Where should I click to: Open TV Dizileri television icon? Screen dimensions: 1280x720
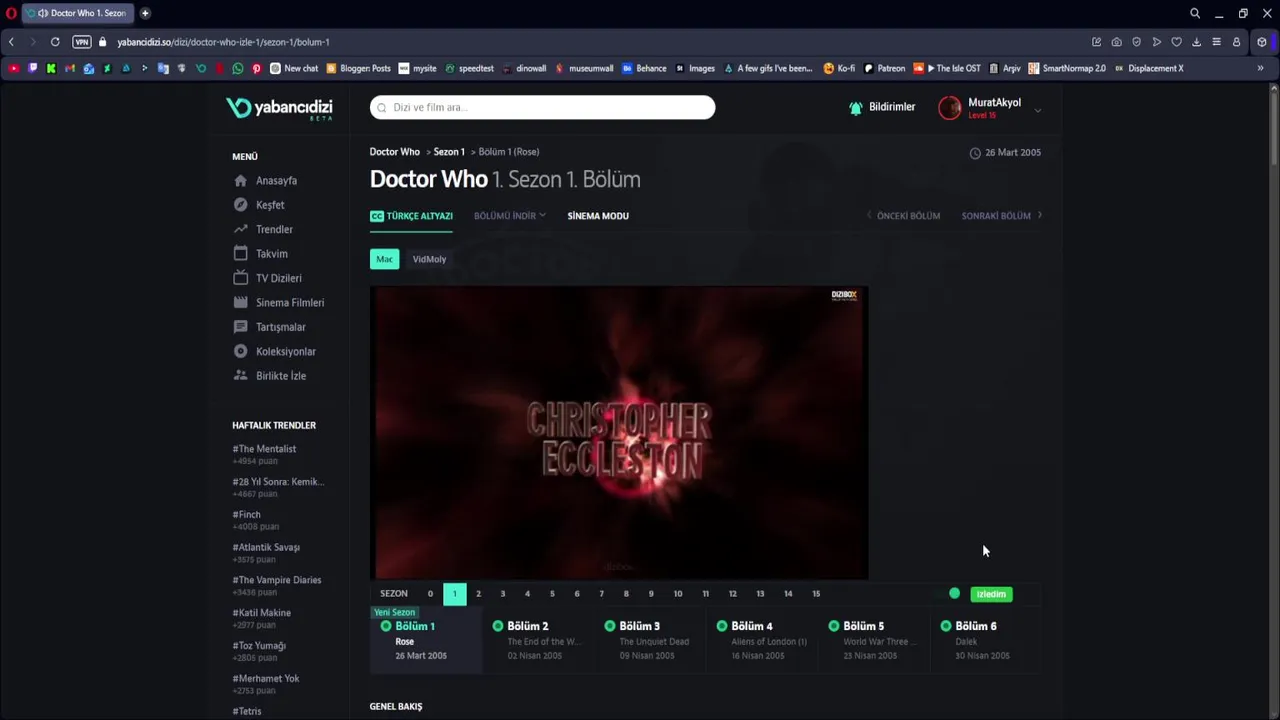(240, 278)
